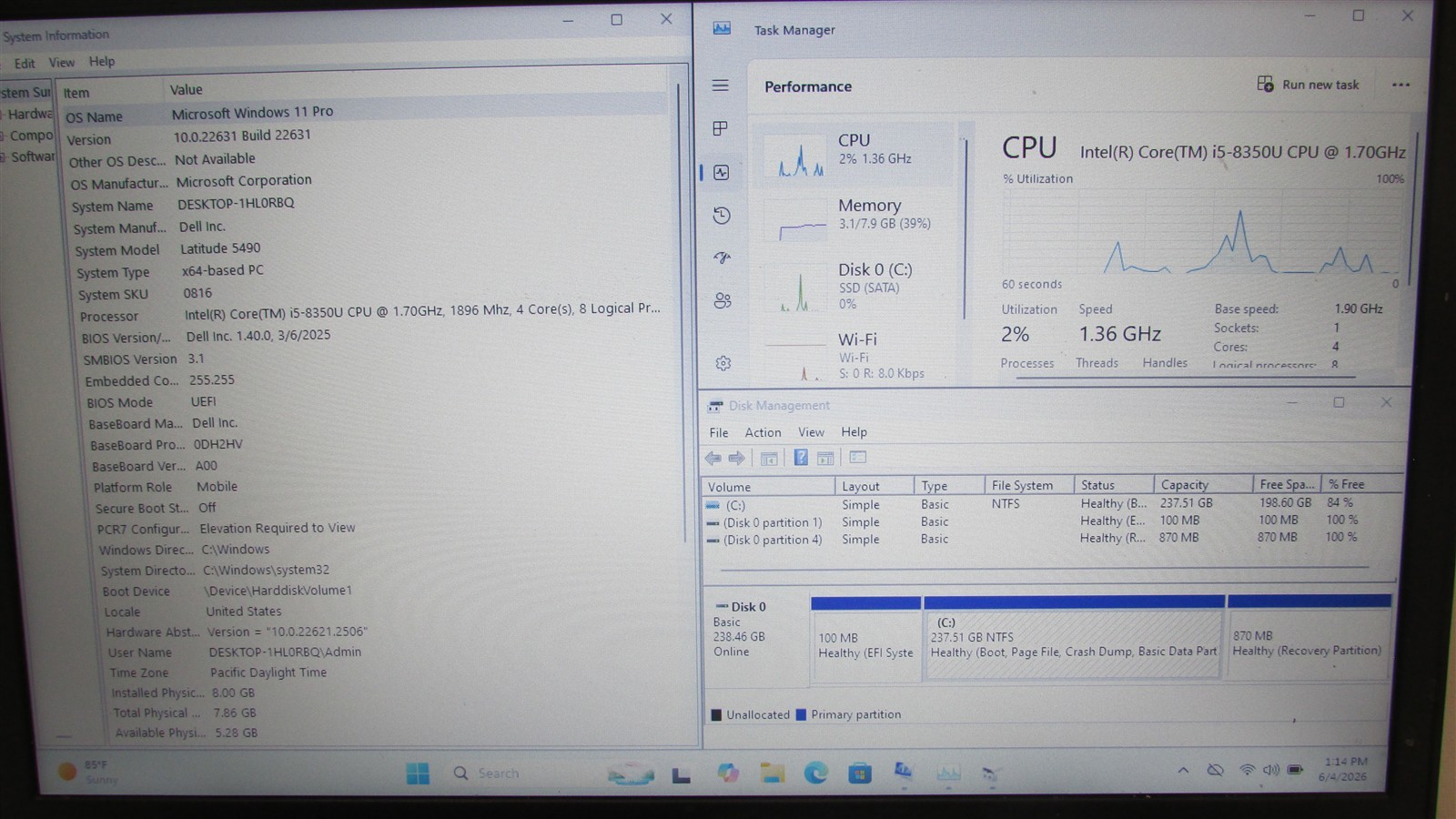Select the OS Name row in System Information
The width and height of the screenshot is (1456, 819).
point(364,114)
